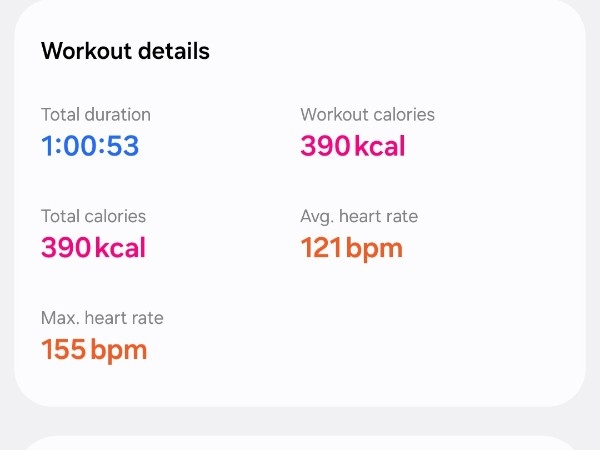600x450 pixels.
Task: Select the Workout calories label
Action: tap(367, 114)
